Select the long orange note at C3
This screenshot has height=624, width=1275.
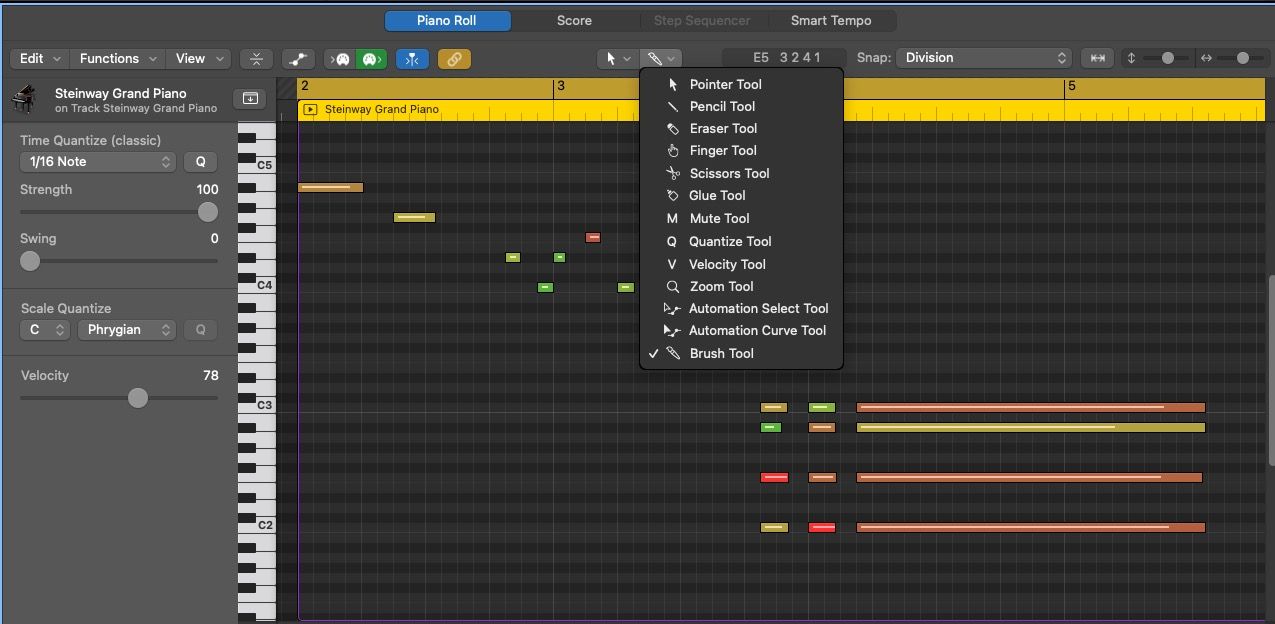coord(1031,407)
